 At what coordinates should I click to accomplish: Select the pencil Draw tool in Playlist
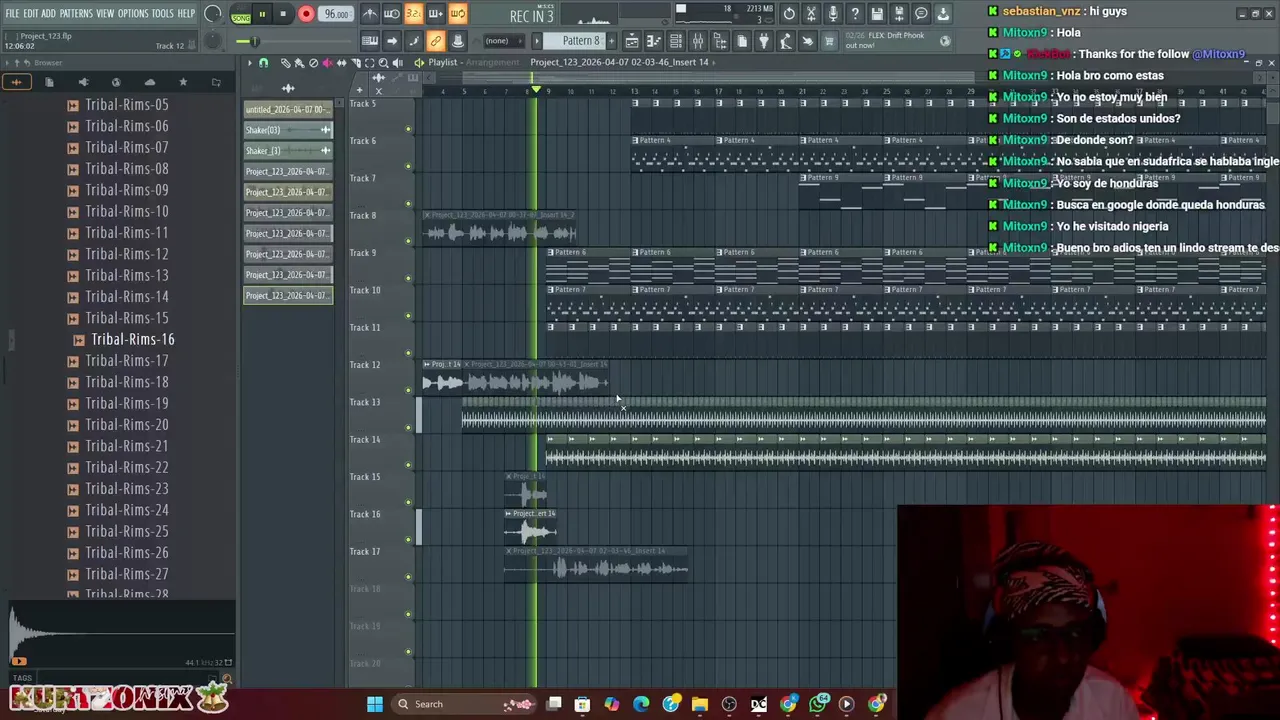tap(286, 63)
